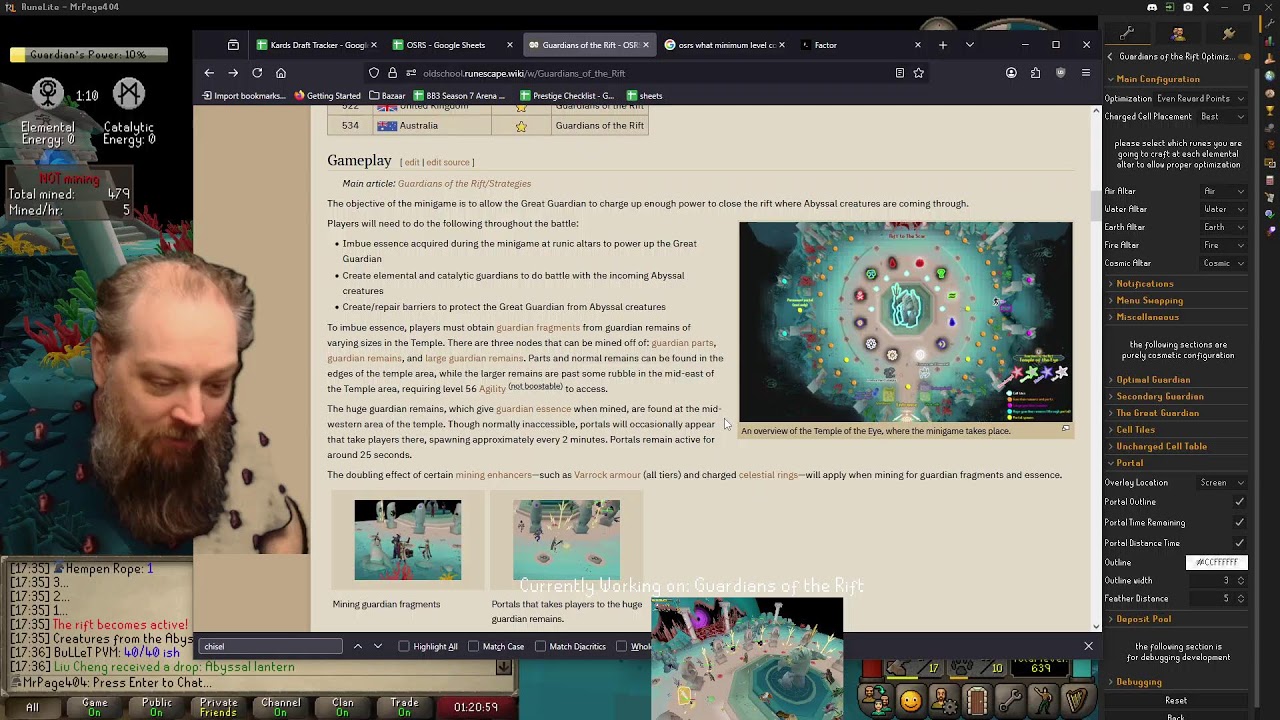Open in-game Music harp tab
This screenshot has width=1280, height=720.
click(x=1077, y=701)
